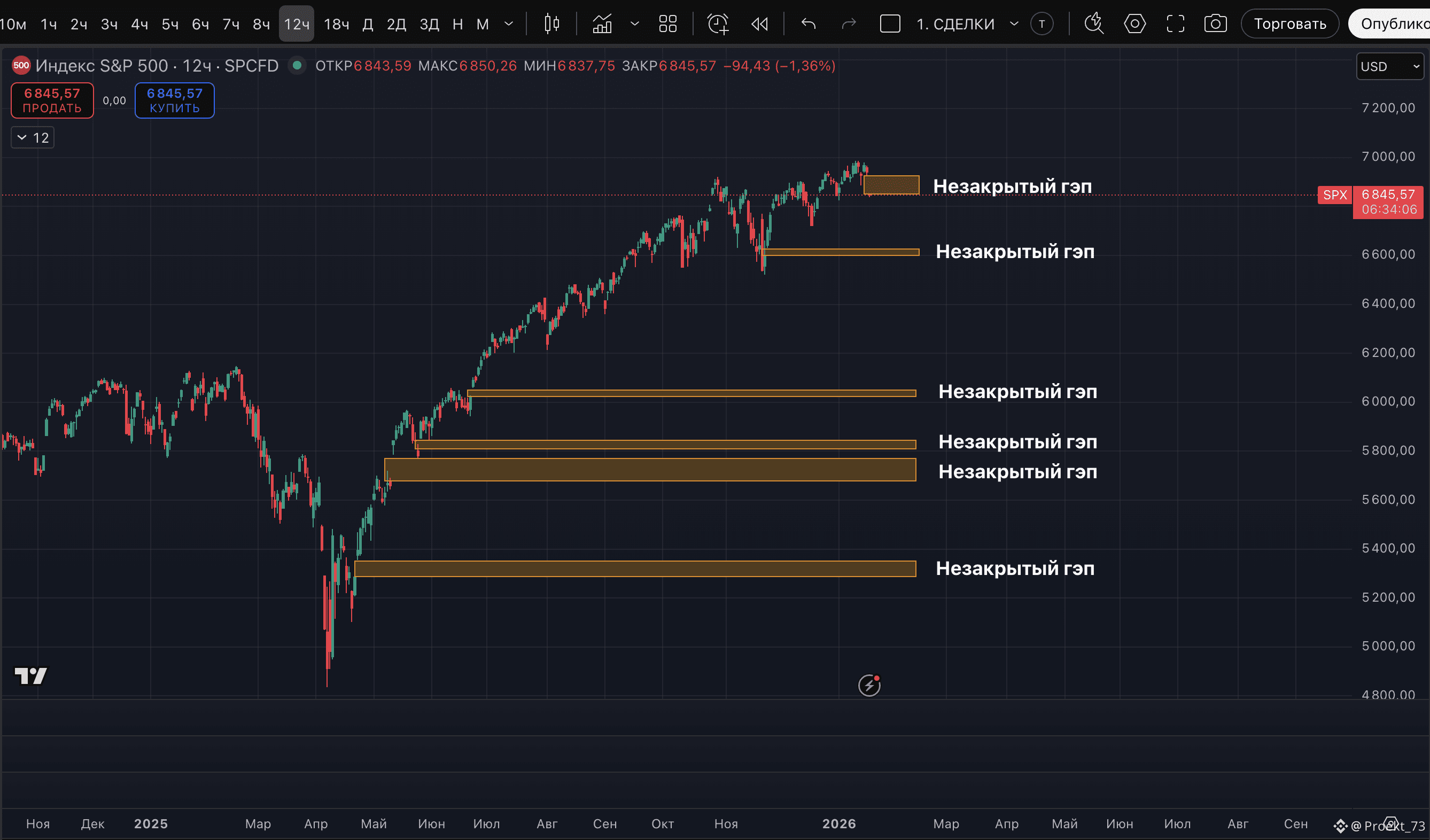
Task: Switch to the 18ч timeframe
Action: 336,24
